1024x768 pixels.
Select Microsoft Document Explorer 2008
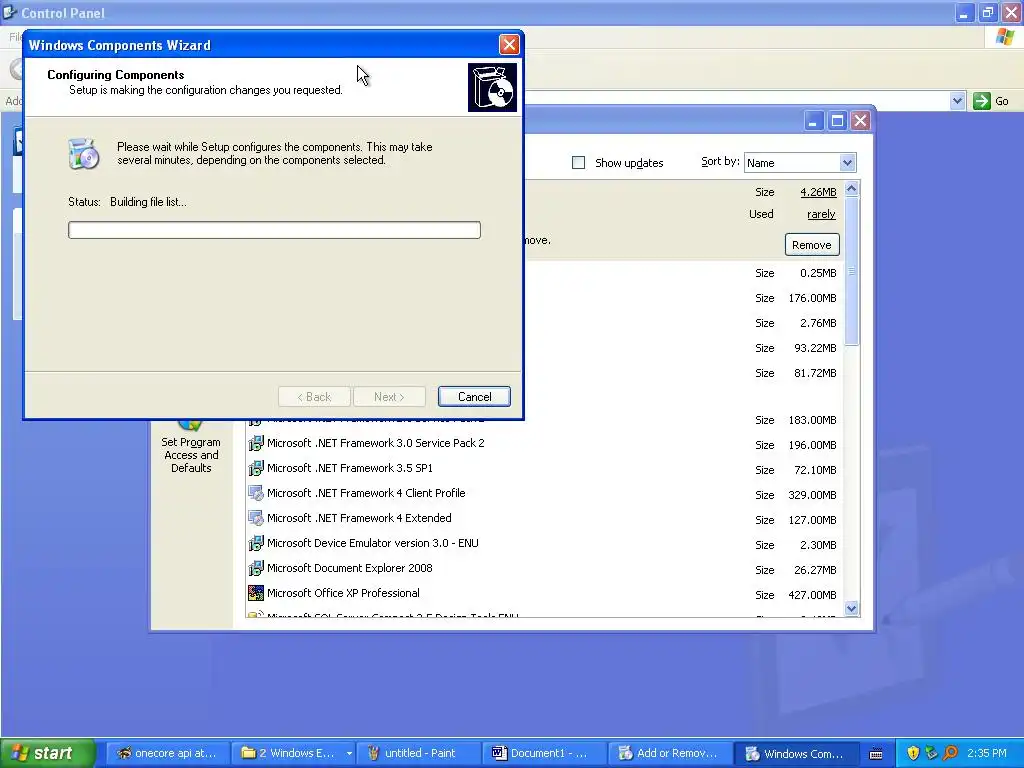(x=349, y=568)
